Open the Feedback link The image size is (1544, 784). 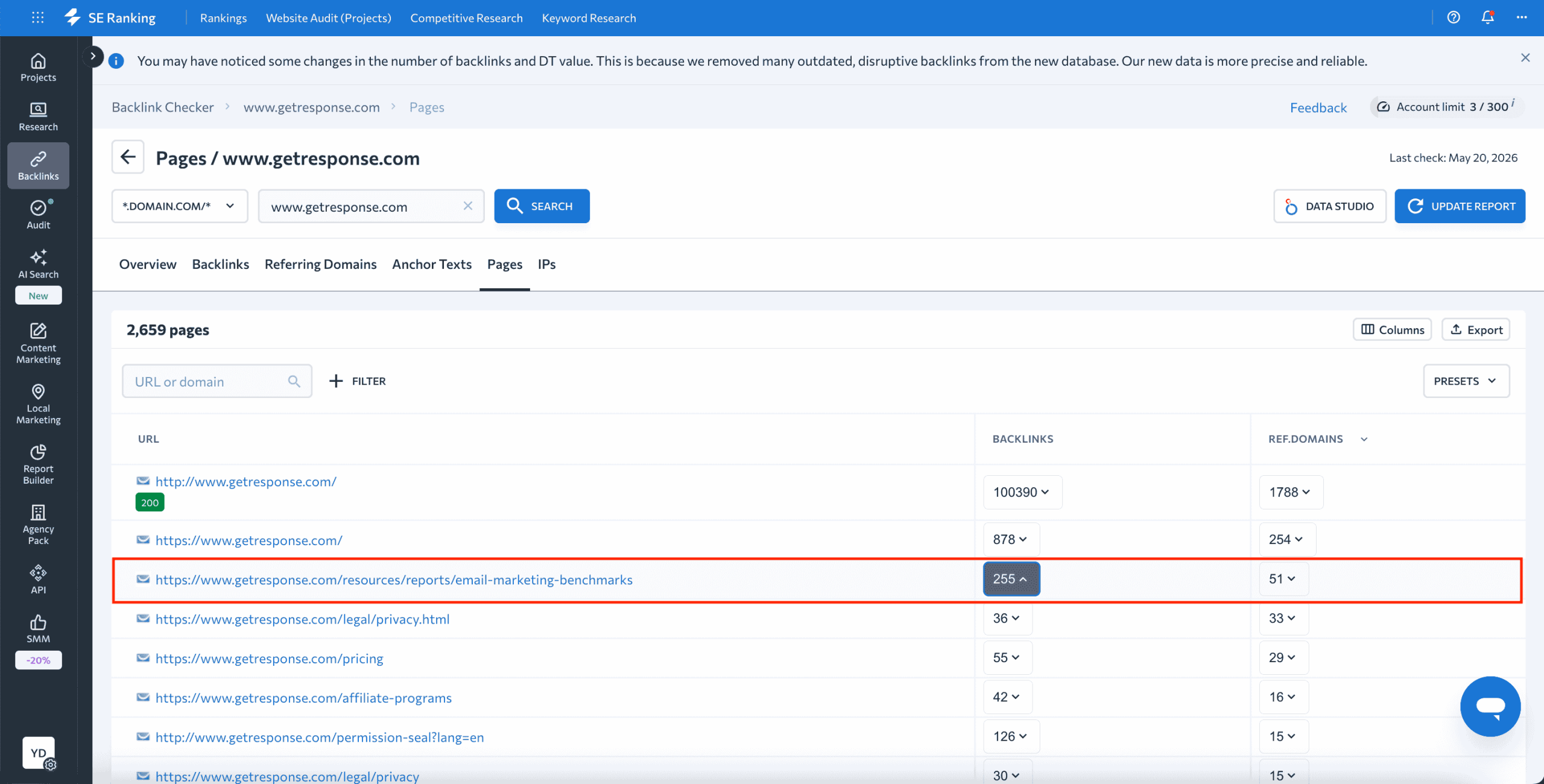pyautogui.click(x=1318, y=107)
